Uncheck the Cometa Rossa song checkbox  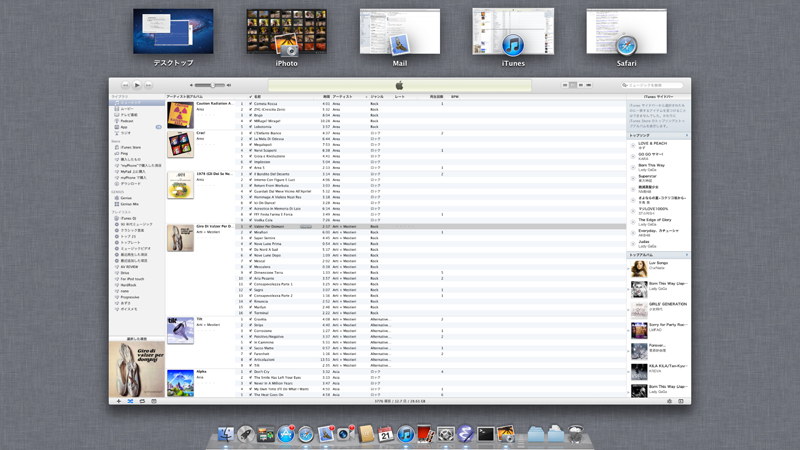coord(250,103)
